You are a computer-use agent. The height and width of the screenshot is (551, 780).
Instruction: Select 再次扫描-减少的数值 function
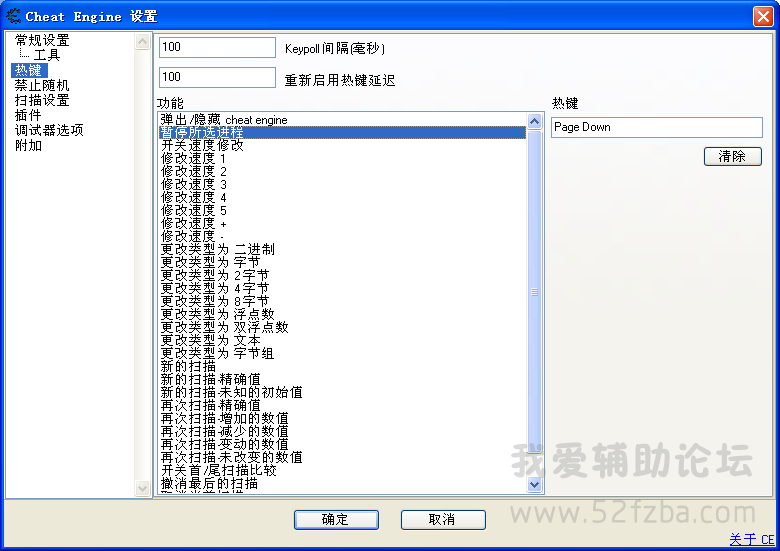(342, 431)
